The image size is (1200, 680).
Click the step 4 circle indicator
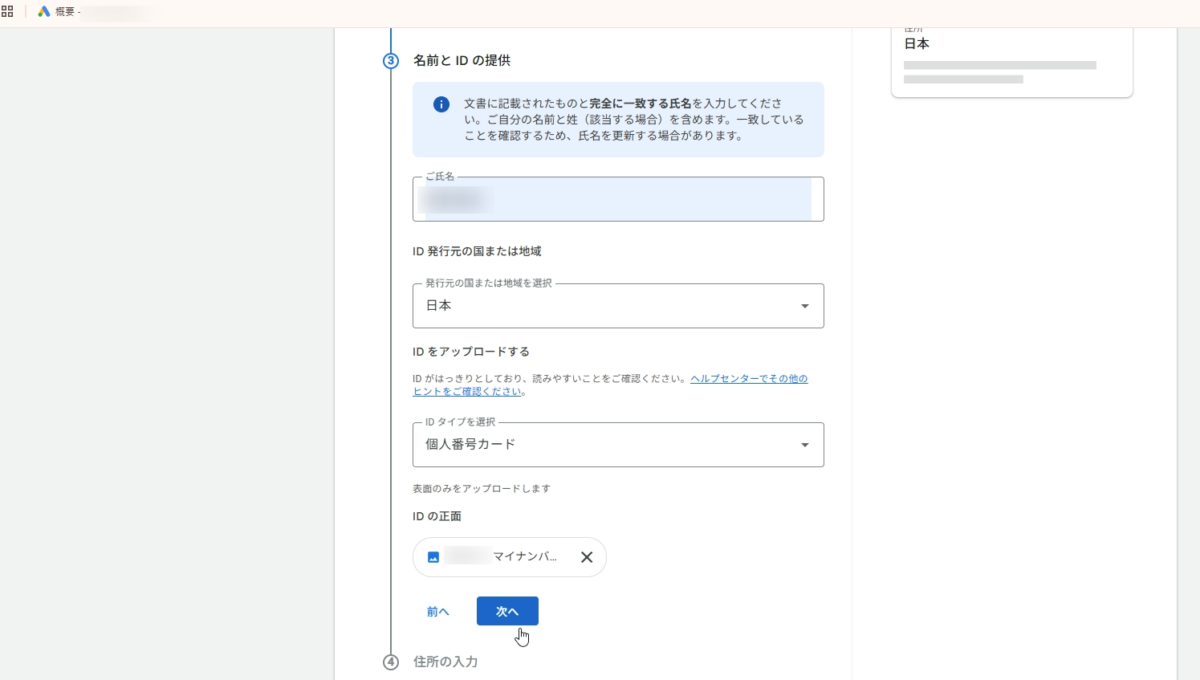(391, 662)
